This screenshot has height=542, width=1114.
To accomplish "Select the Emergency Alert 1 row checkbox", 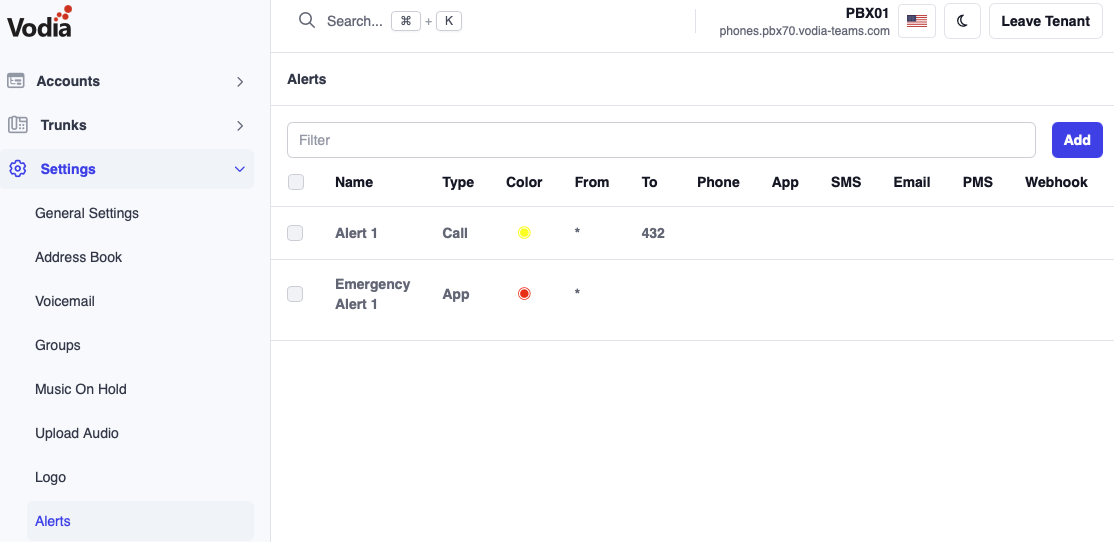I will pyautogui.click(x=295, y=294).
